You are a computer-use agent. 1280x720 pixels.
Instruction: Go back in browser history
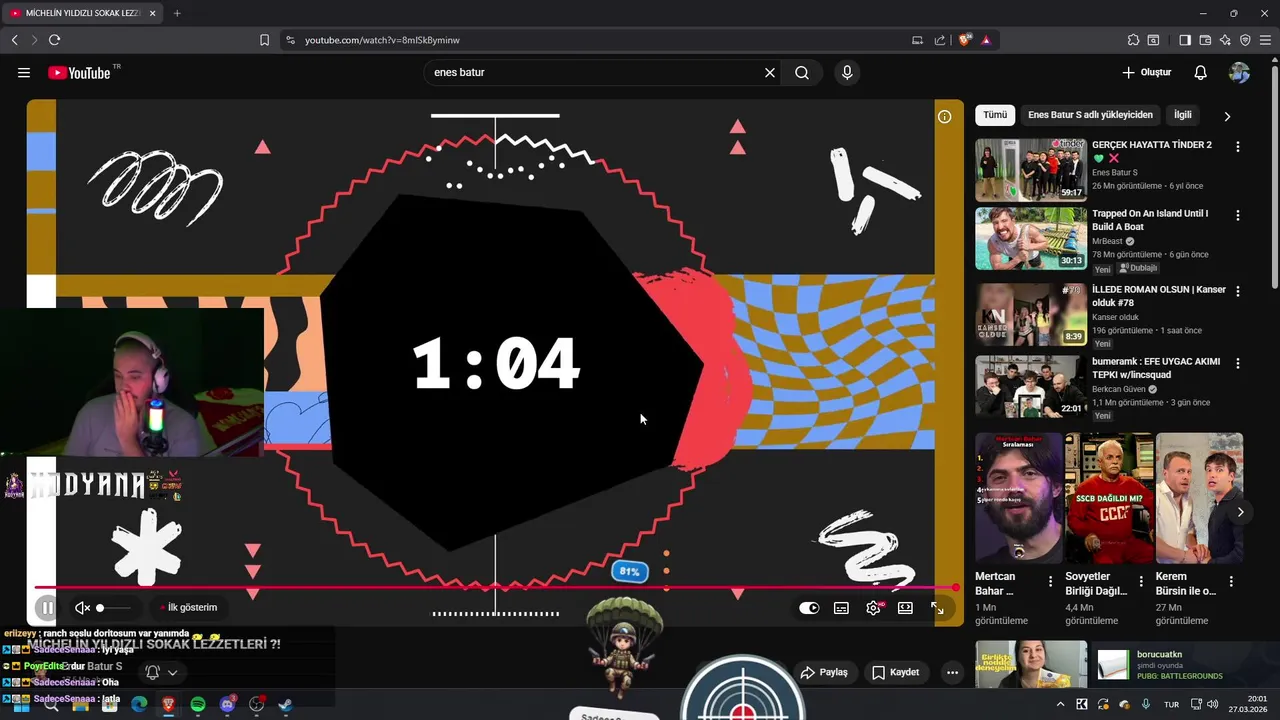coord(14,40)
